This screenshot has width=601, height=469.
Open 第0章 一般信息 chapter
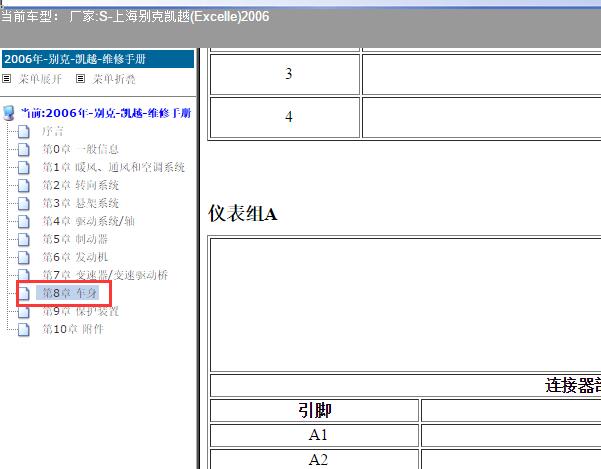(80, 149)
